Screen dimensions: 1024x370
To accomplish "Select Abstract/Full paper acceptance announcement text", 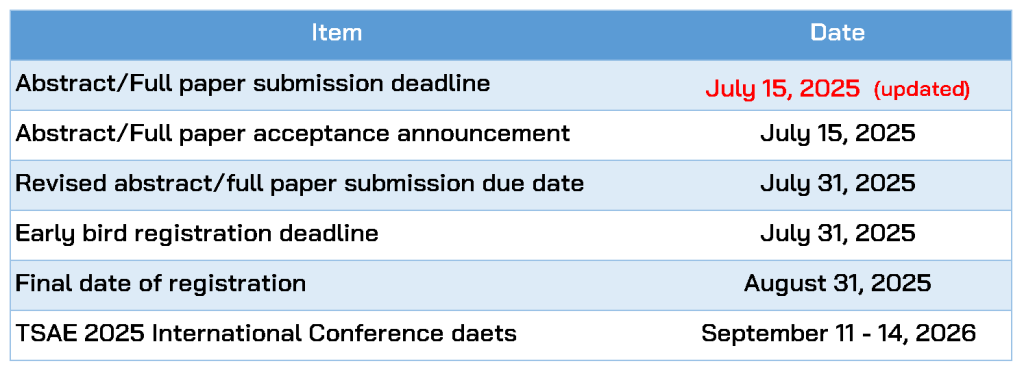I will click(x=293, y=133).
